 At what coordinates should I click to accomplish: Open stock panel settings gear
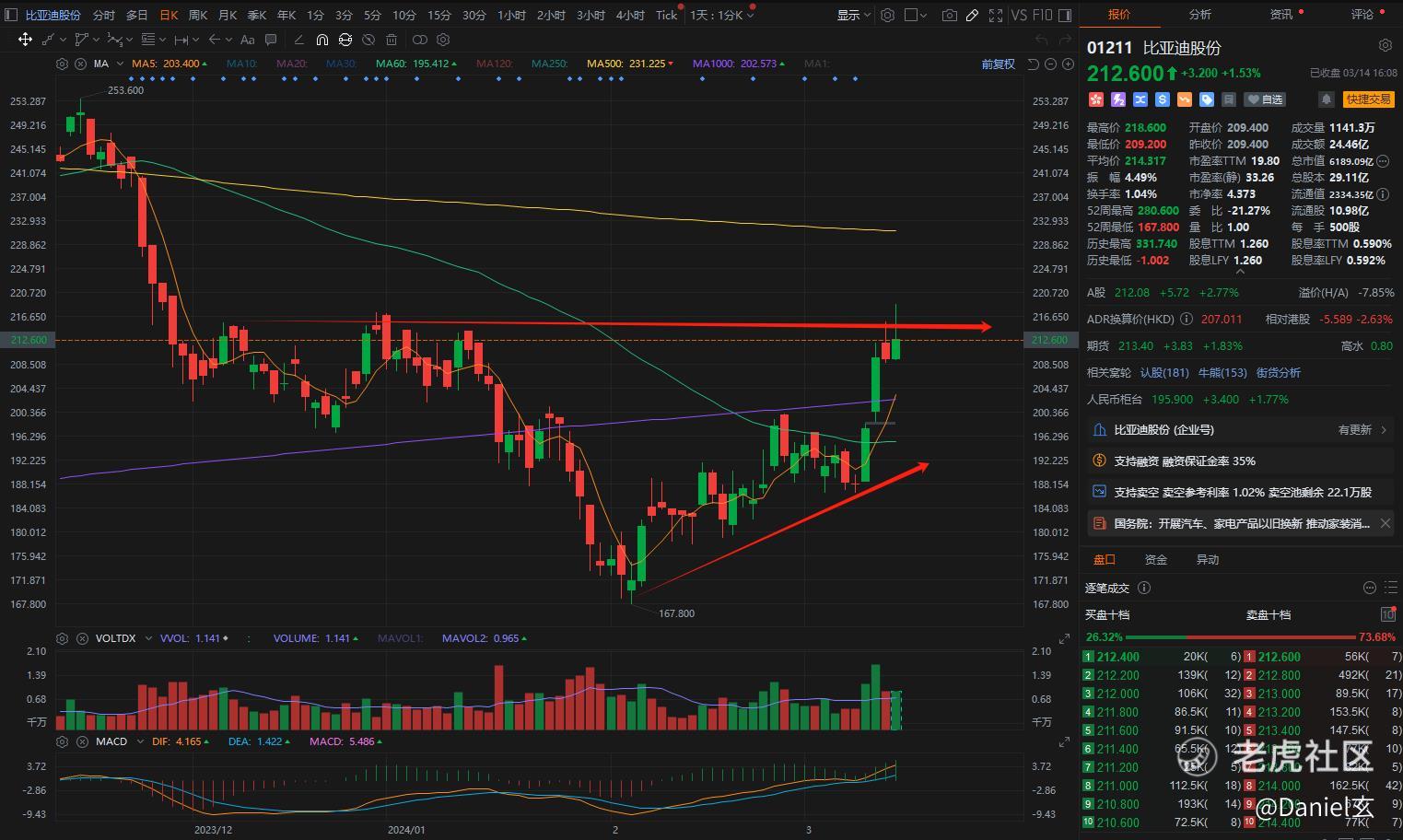click(1385, 45)
